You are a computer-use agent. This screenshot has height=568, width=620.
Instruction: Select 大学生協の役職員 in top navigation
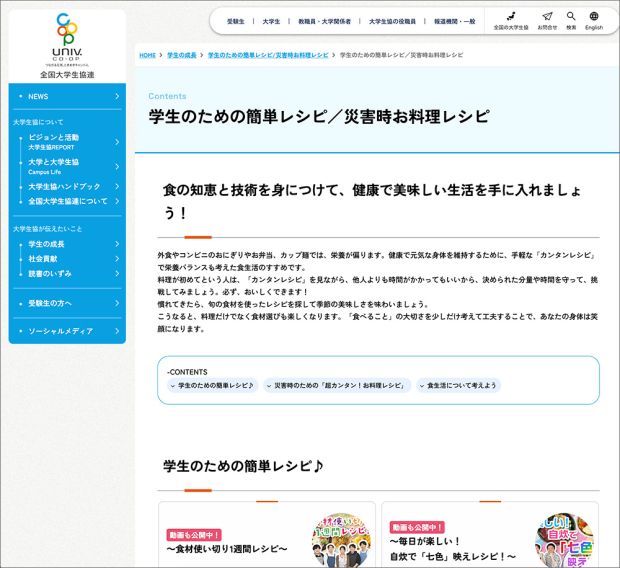(x=392, y=21)
